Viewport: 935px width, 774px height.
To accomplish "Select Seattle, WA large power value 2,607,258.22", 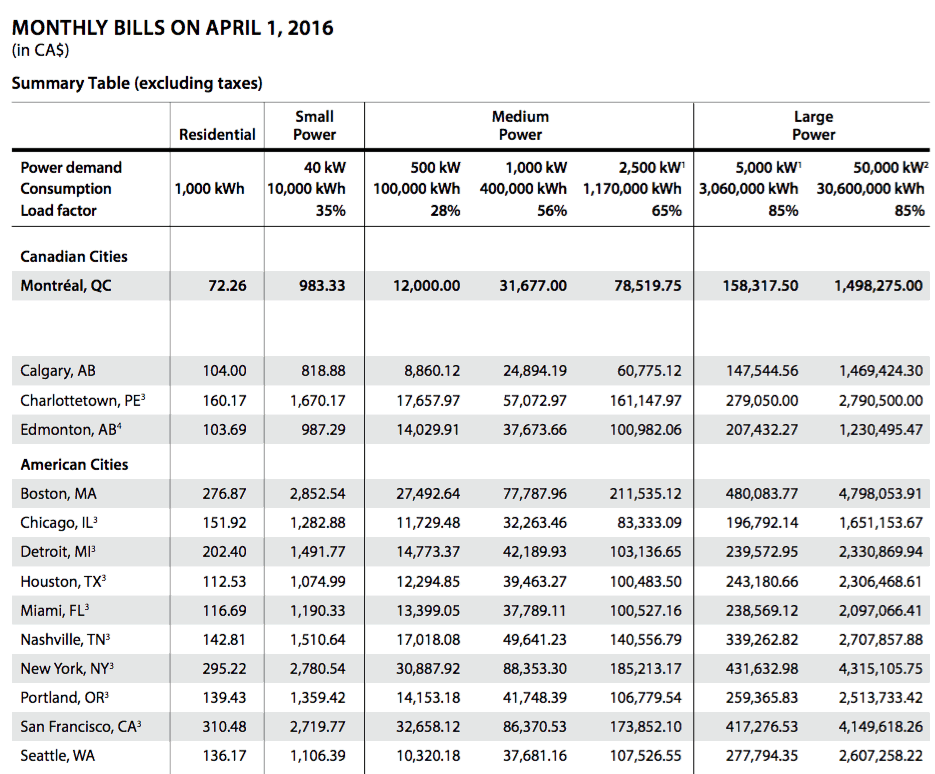I will pos(880,757).
